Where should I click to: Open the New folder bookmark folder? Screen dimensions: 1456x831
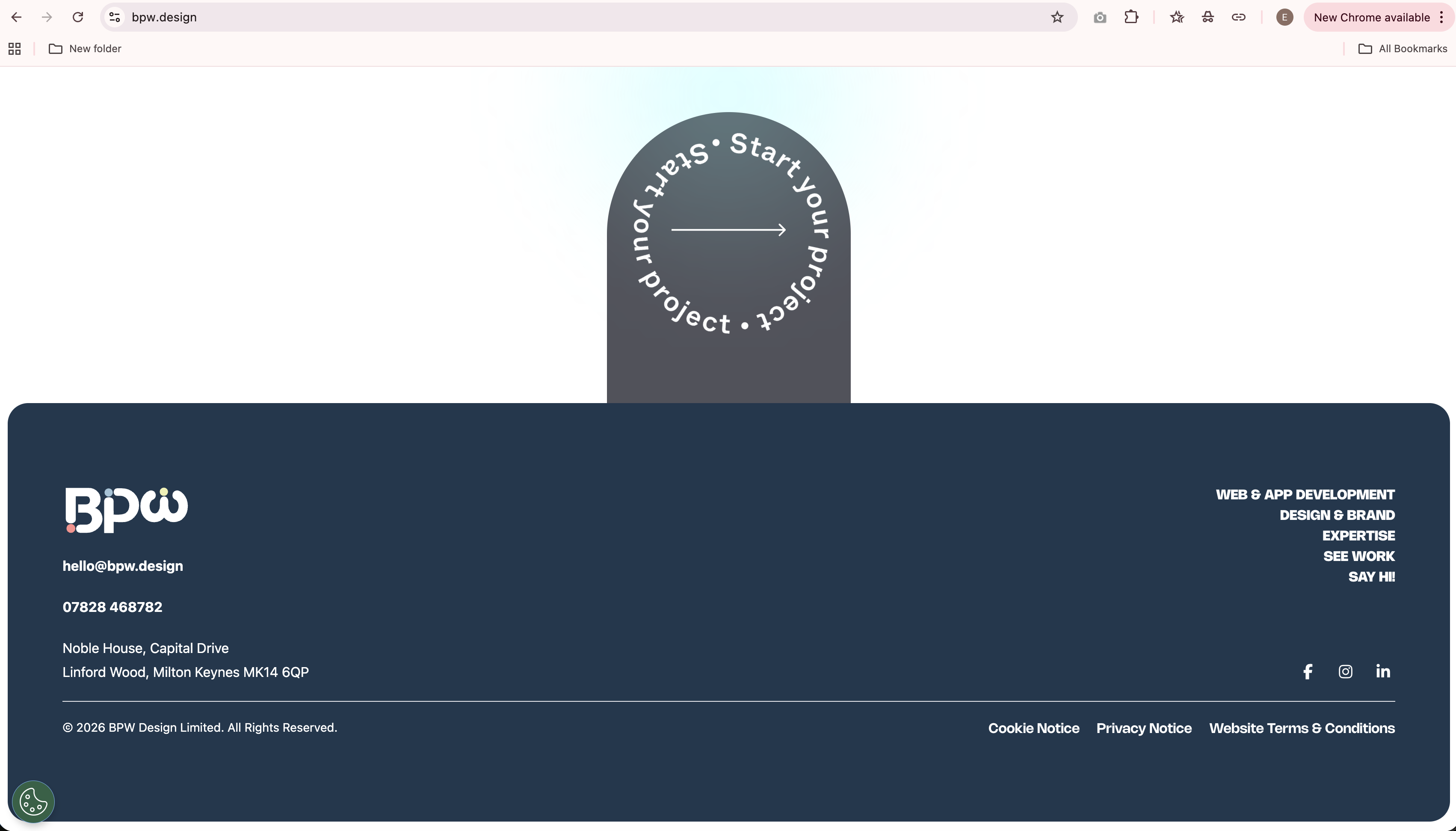tap(85, 48)
